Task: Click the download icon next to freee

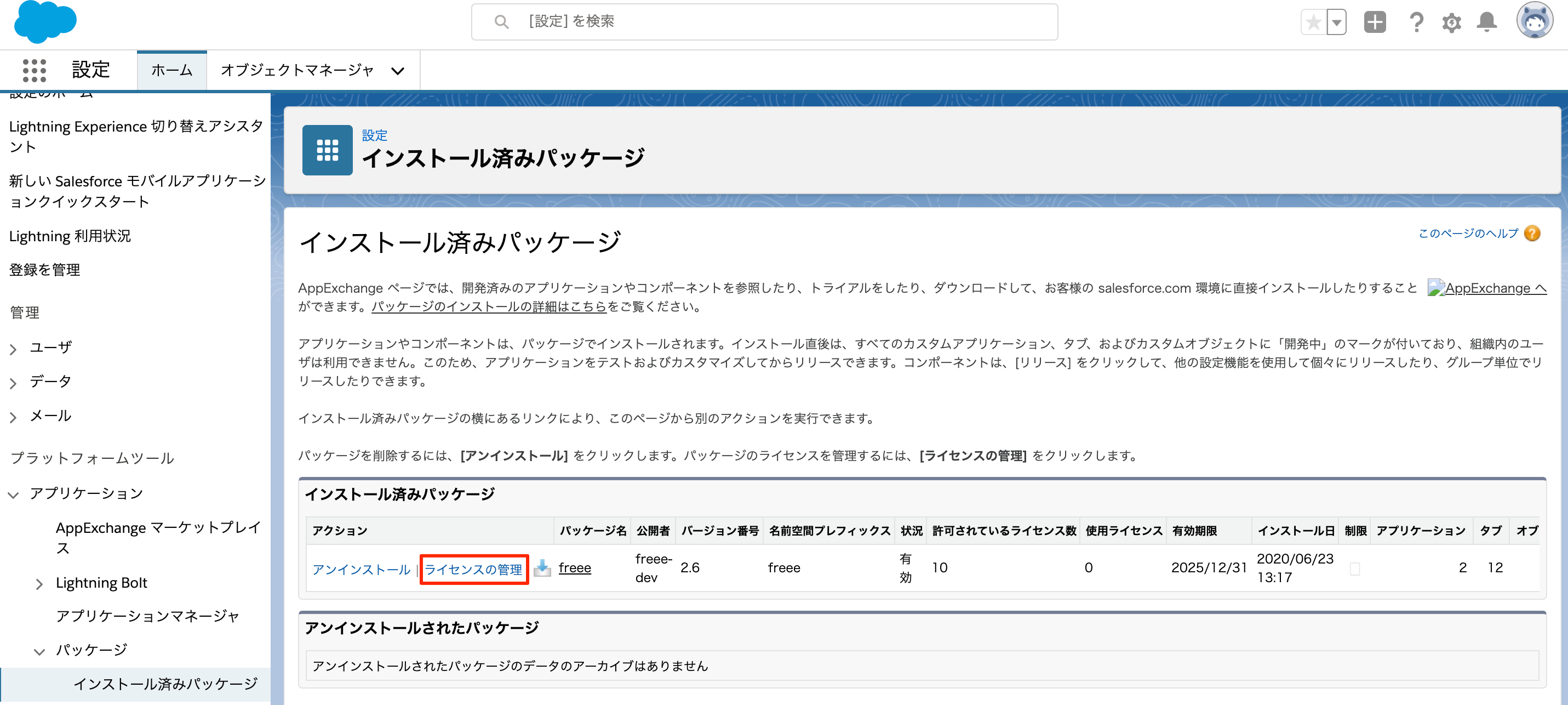Action: 542,568
